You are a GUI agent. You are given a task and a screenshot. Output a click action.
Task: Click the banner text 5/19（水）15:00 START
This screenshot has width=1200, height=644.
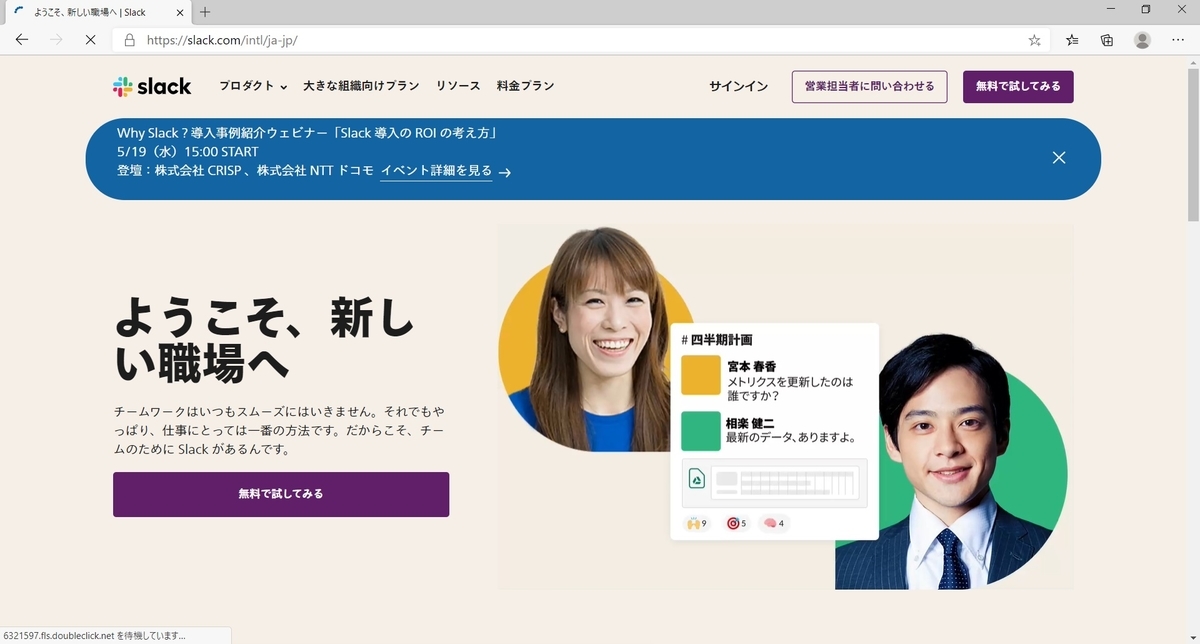point(188,152)
